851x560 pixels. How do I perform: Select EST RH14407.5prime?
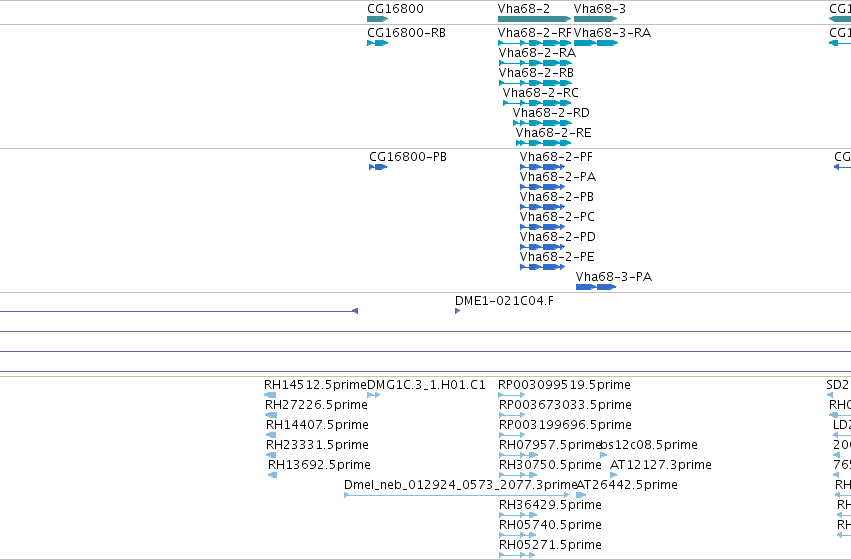pos(271,435)
